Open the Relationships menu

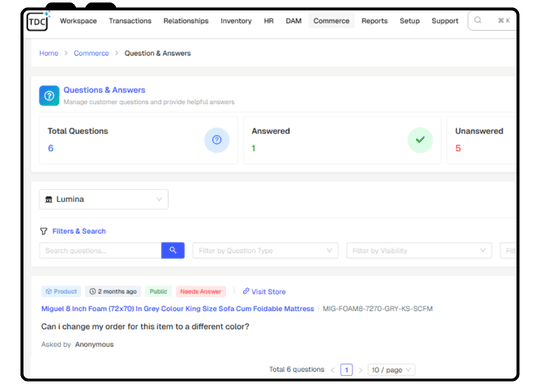click(x=186, y=21)
